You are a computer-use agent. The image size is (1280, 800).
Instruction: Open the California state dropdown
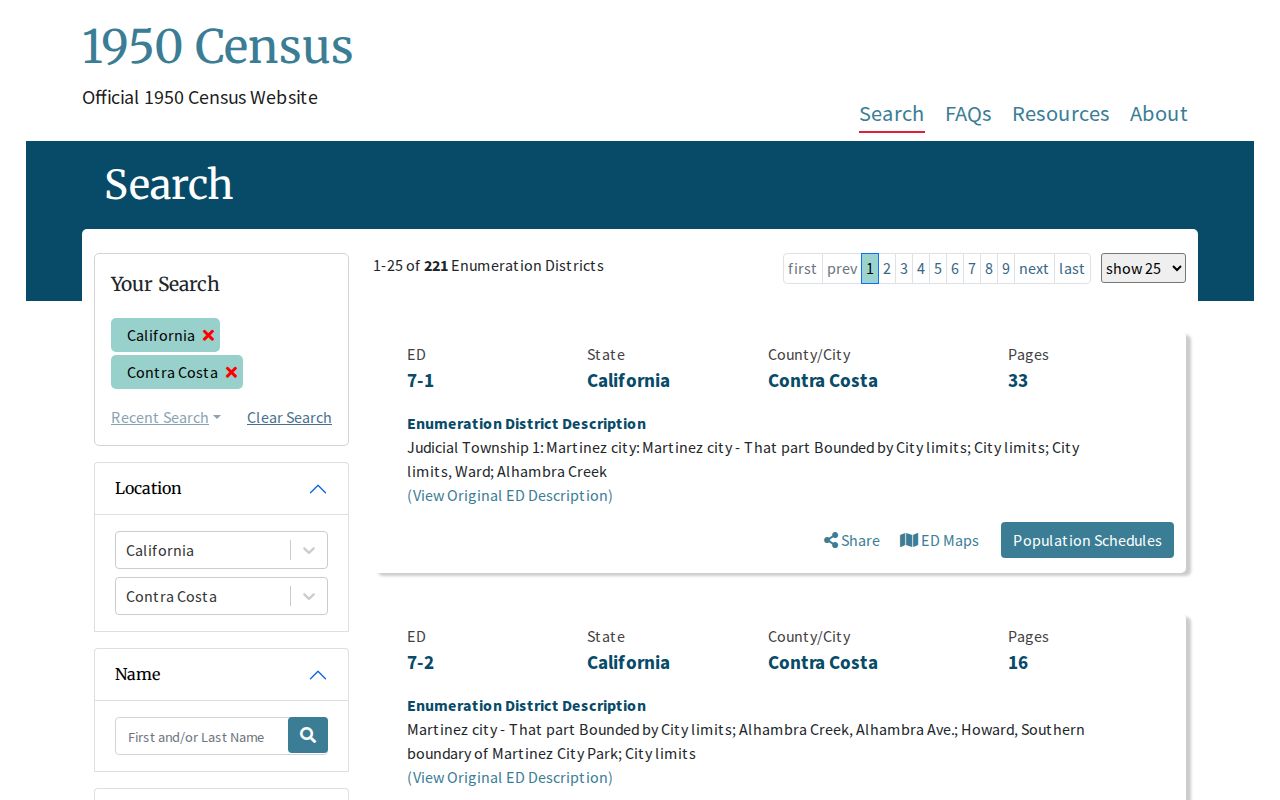click(221, 550)
